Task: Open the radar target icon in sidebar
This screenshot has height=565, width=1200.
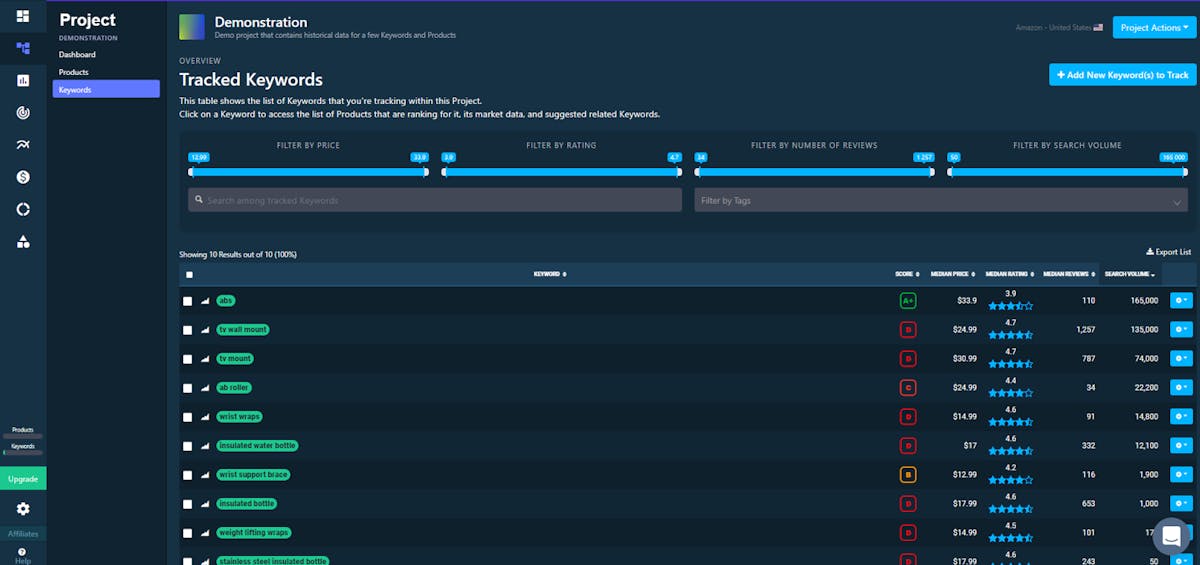Action: [x=23, y=113]
